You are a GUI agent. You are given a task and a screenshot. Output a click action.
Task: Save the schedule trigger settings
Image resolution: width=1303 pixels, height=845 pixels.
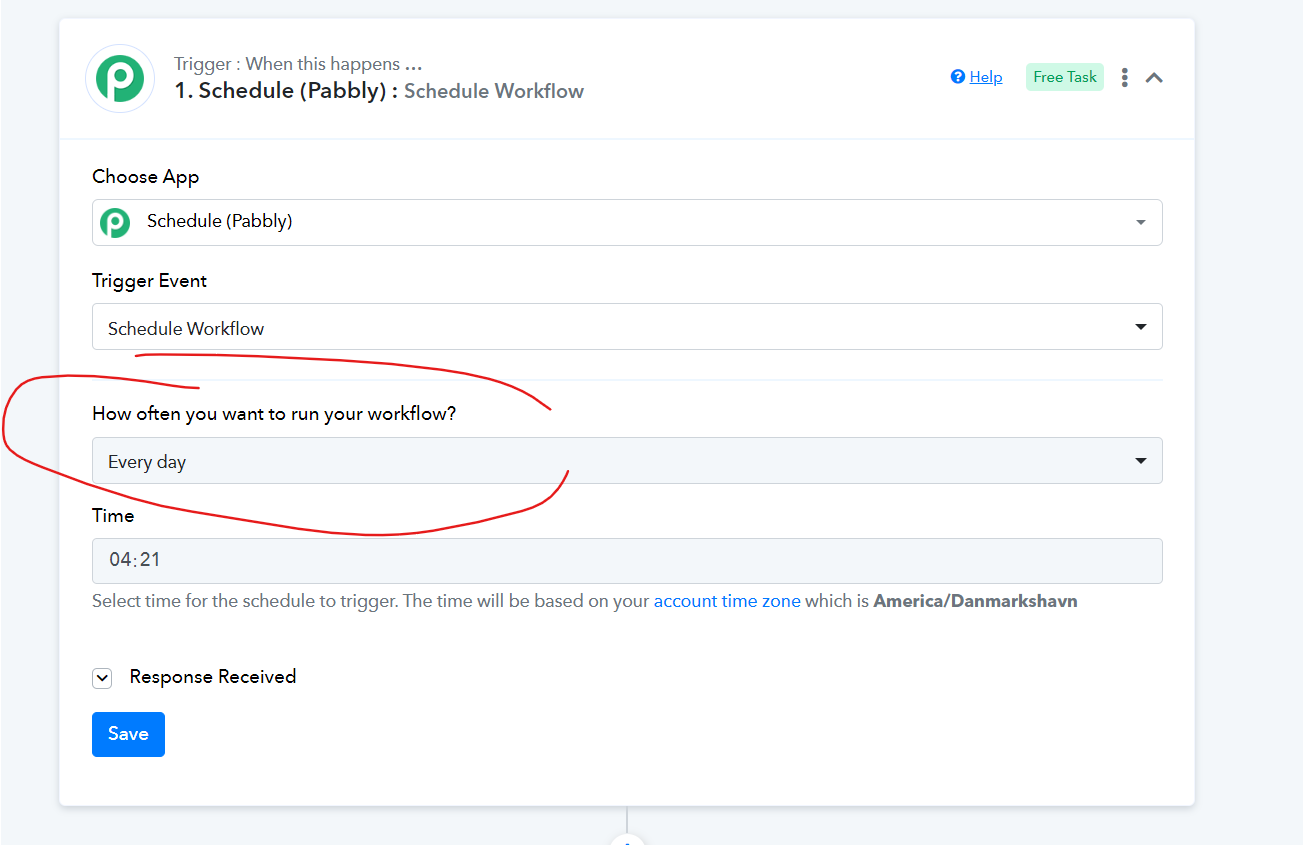pyautogui.click(x=128, y=734)
